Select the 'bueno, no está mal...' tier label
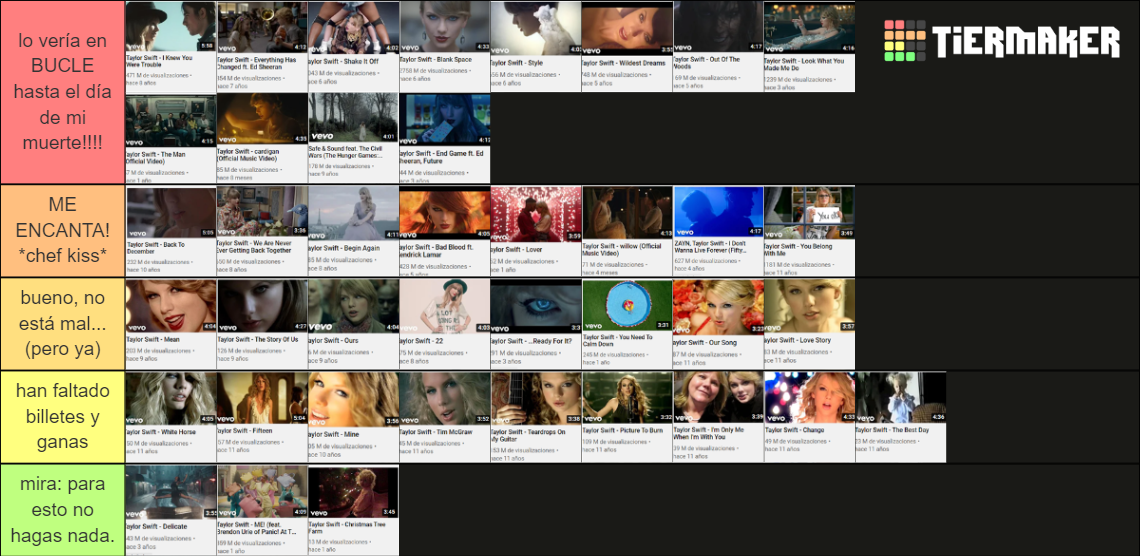 point(63,324)
